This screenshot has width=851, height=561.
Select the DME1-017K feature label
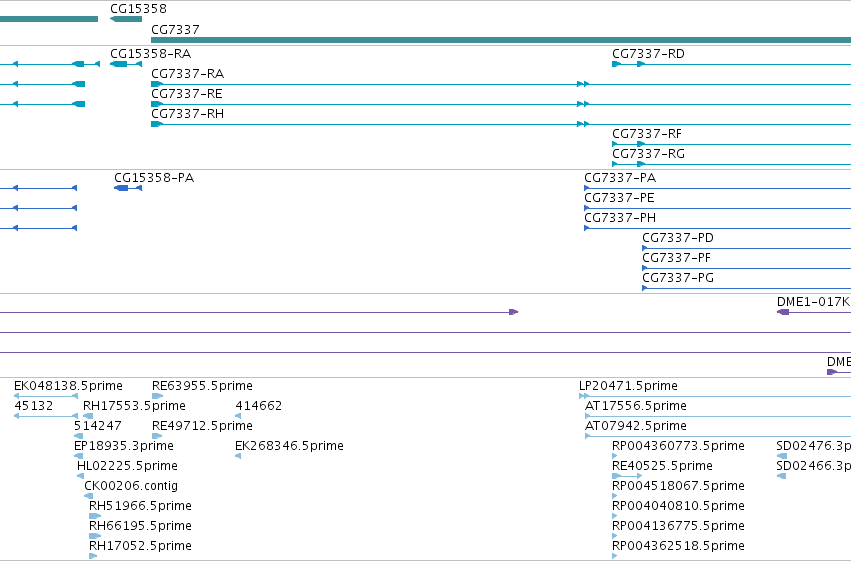click(x=813, y=302)
